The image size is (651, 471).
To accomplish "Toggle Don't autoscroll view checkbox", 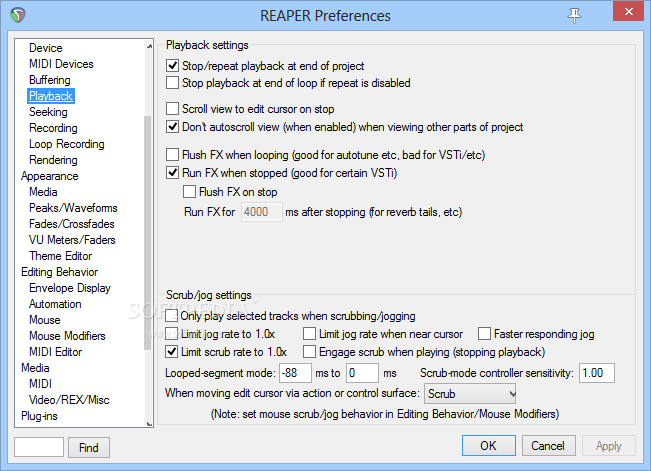I will (172, 127).
